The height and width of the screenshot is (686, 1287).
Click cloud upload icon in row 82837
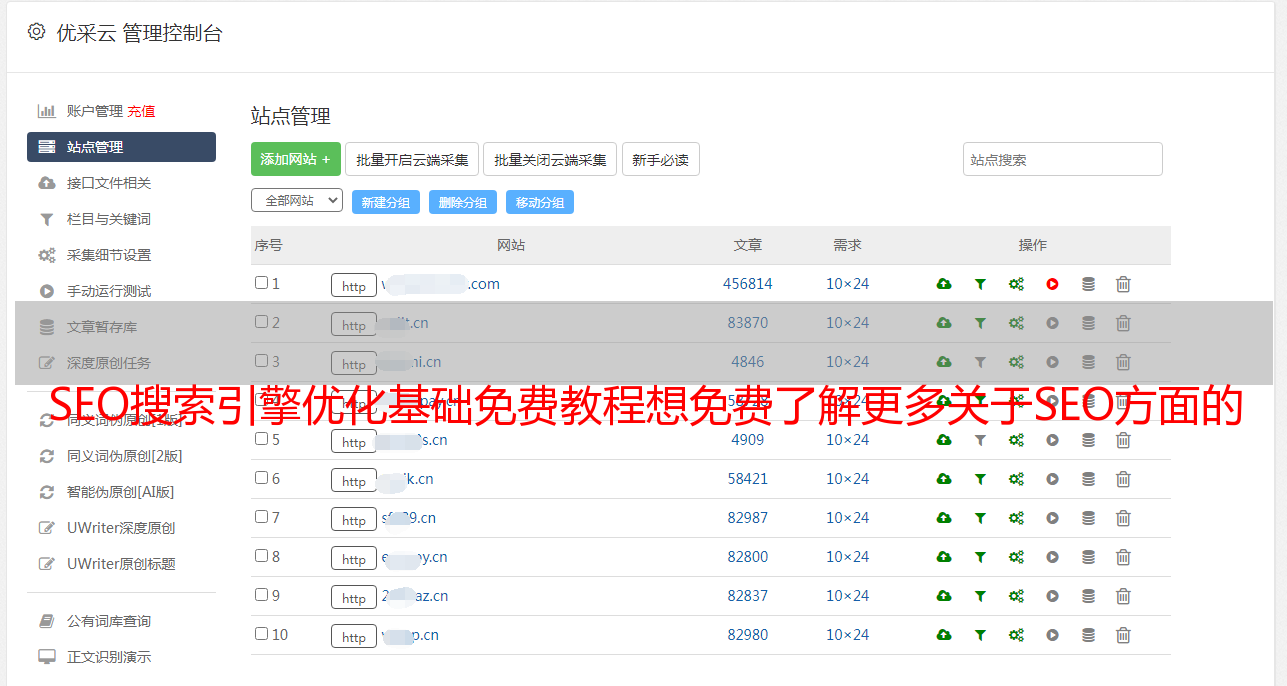coord(944,596)
